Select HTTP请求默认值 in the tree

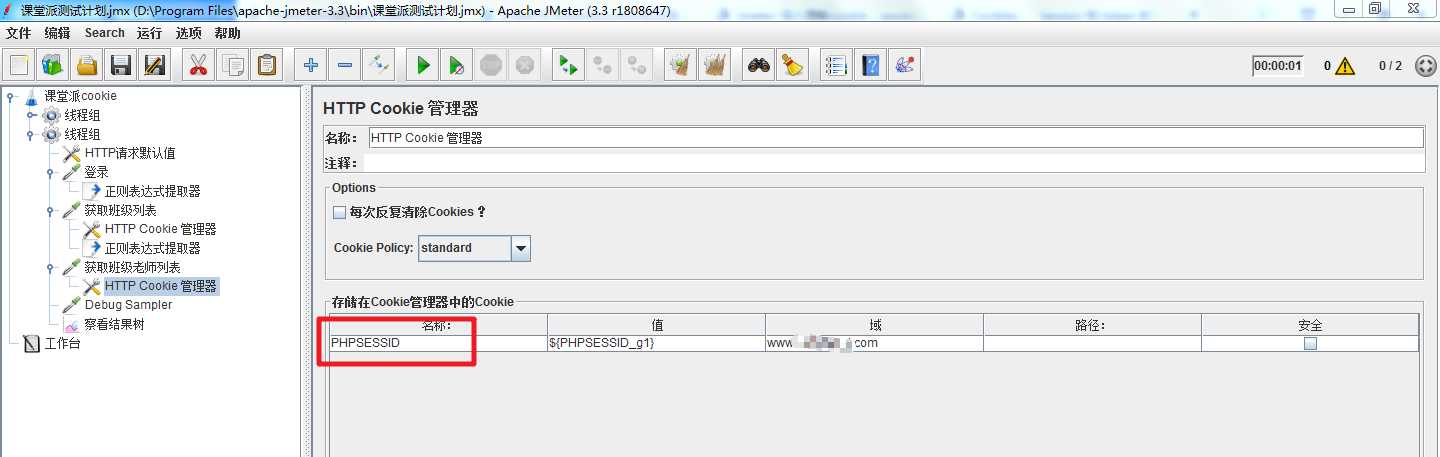pyautogui.click(x=130, y=153)
